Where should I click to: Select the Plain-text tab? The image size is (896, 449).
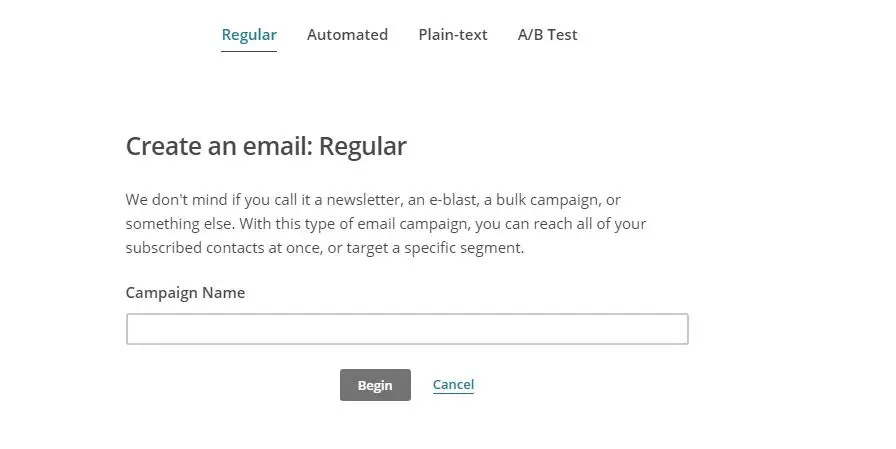(x=453, y=35)
